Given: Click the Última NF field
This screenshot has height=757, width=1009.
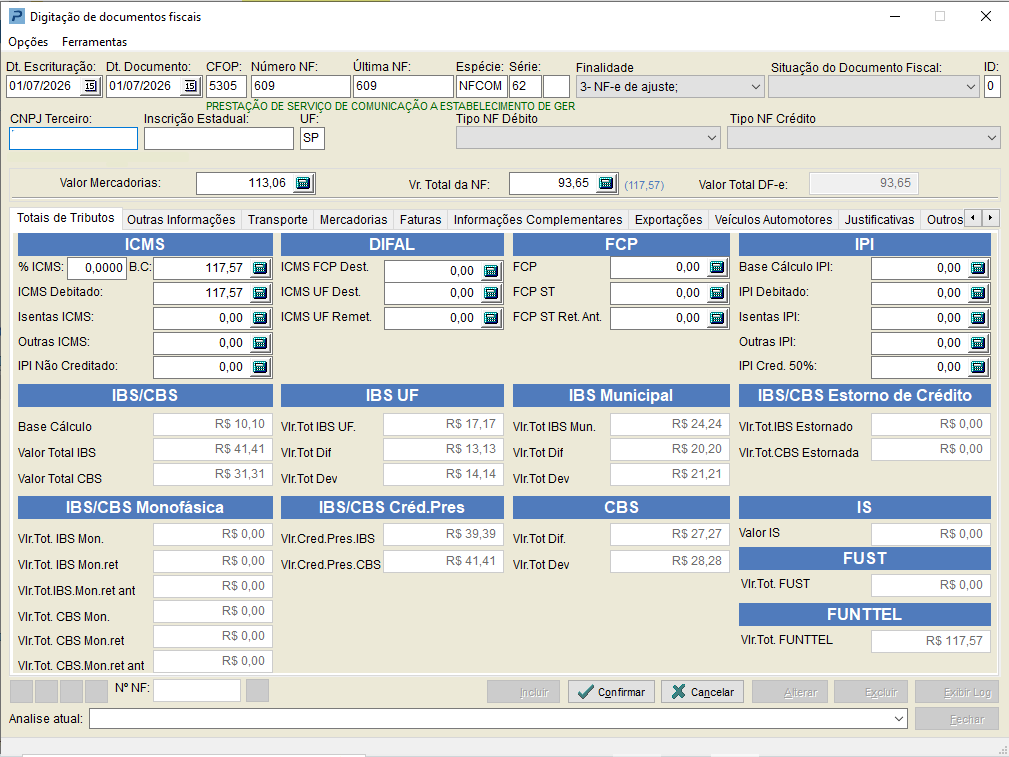Looking at the screenshot, I should [403, 86].
